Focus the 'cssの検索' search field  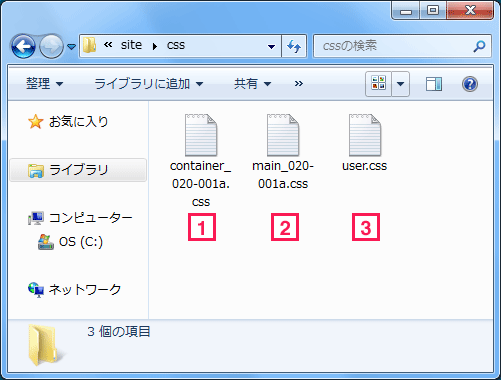[x=402, y=46]
